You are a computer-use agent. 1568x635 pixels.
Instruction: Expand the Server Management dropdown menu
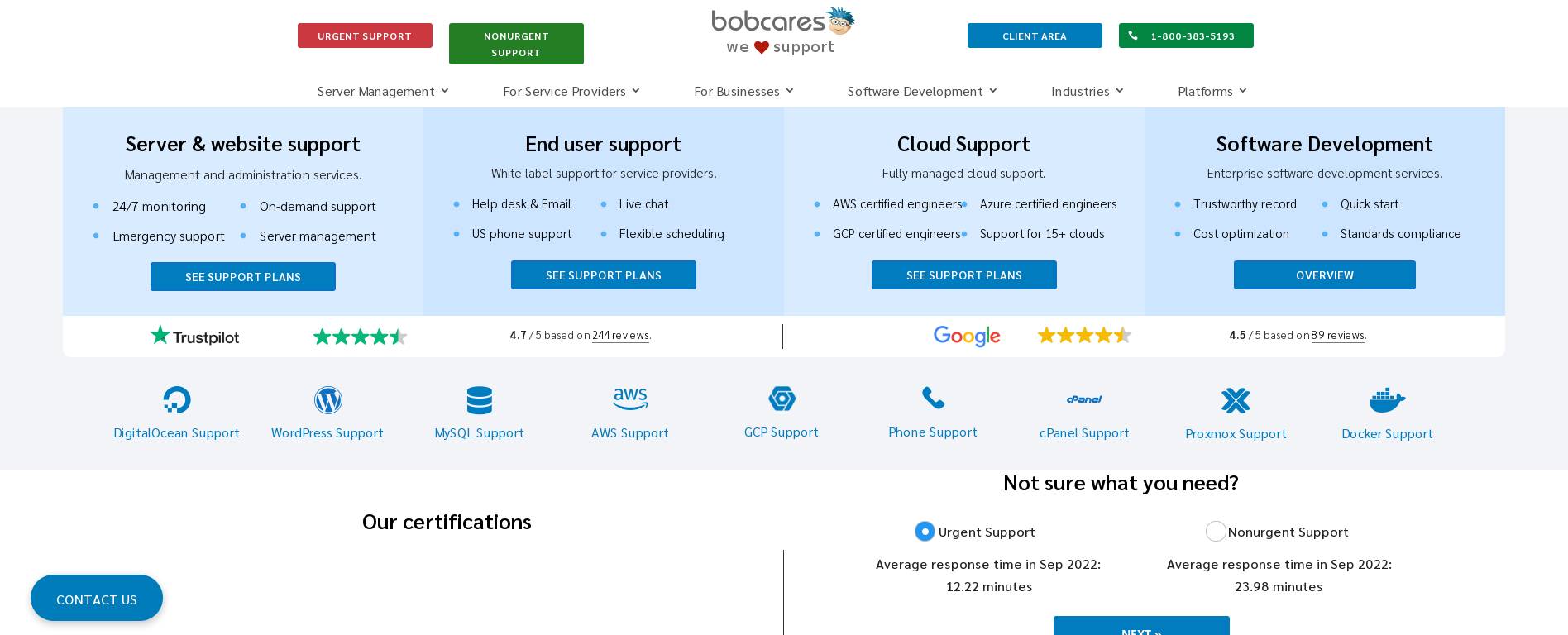point(382,91)
